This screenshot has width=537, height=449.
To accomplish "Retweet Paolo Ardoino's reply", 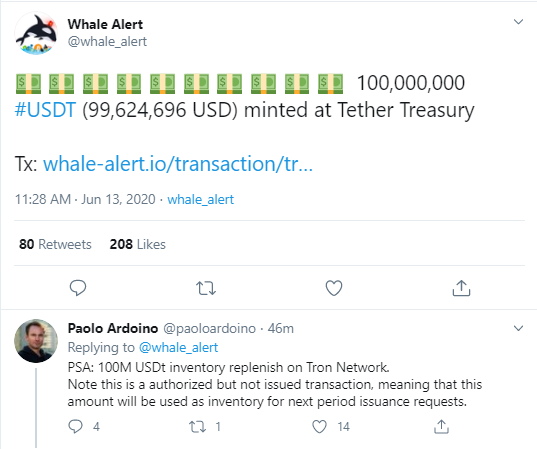I will 198,427.
